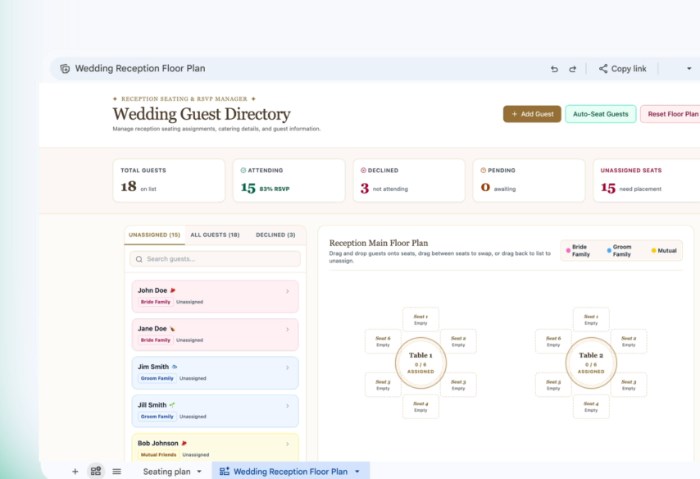The width and height of the screenshot is (700, 479).
Task: Click the plus add-tab icon at bottom
Action: click(x=75, y=471)
